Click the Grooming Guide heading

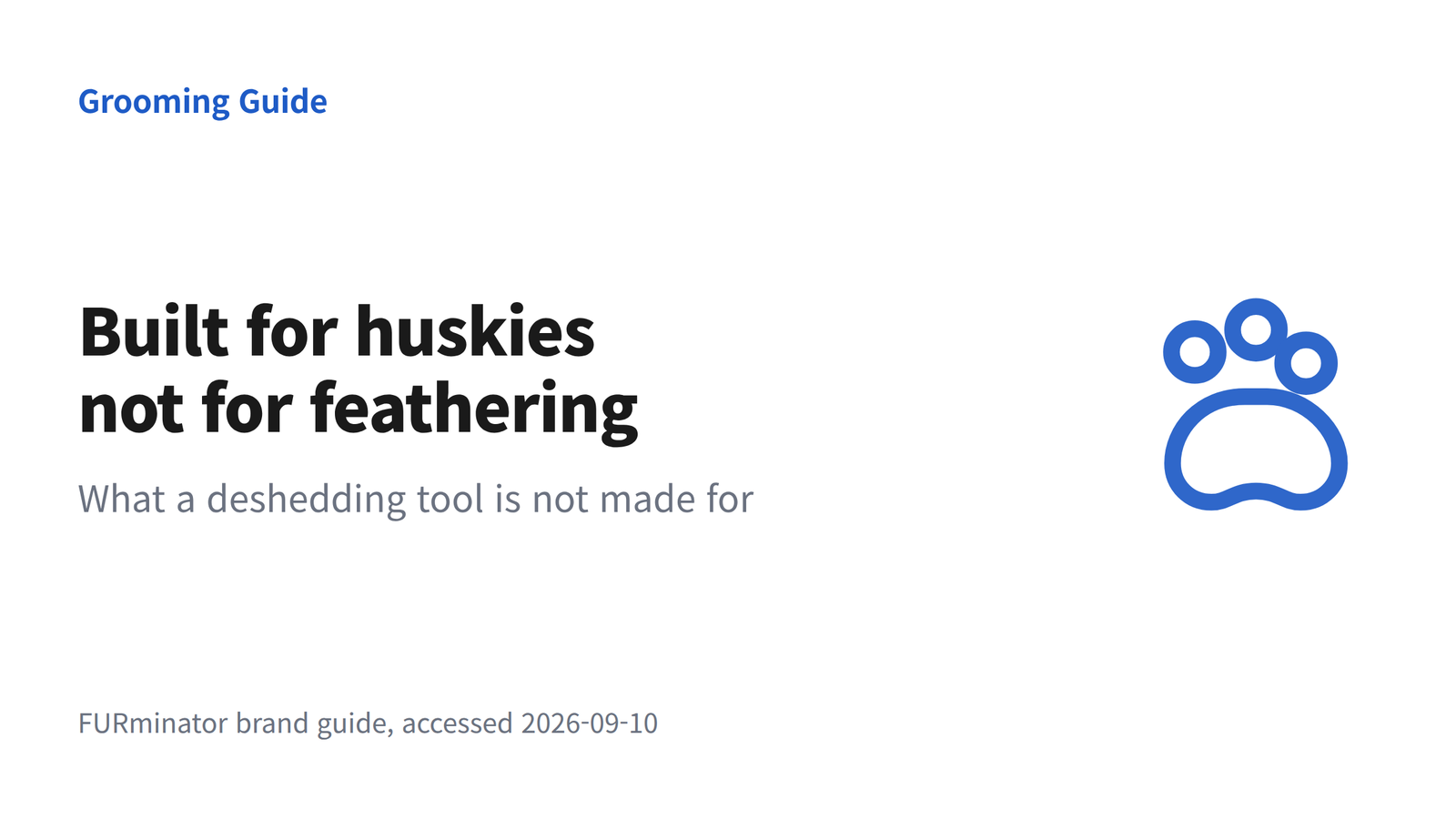coord(202,102)
